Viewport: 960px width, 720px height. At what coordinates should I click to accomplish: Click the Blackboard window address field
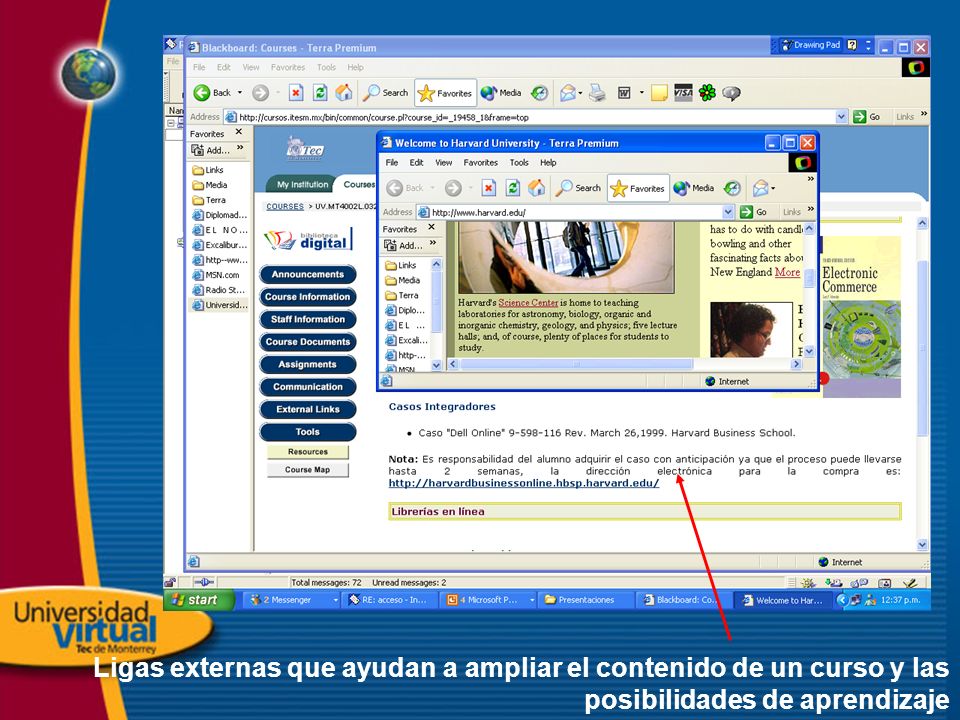pyautogui.click(x=536, y=117)
